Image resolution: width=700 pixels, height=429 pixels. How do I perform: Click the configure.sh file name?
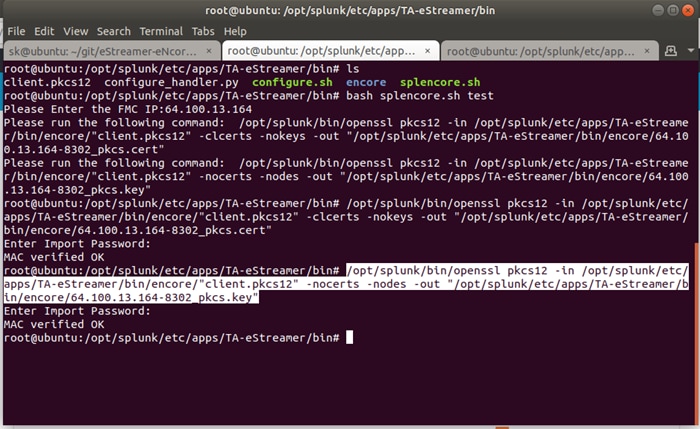[x=292, y=82]
